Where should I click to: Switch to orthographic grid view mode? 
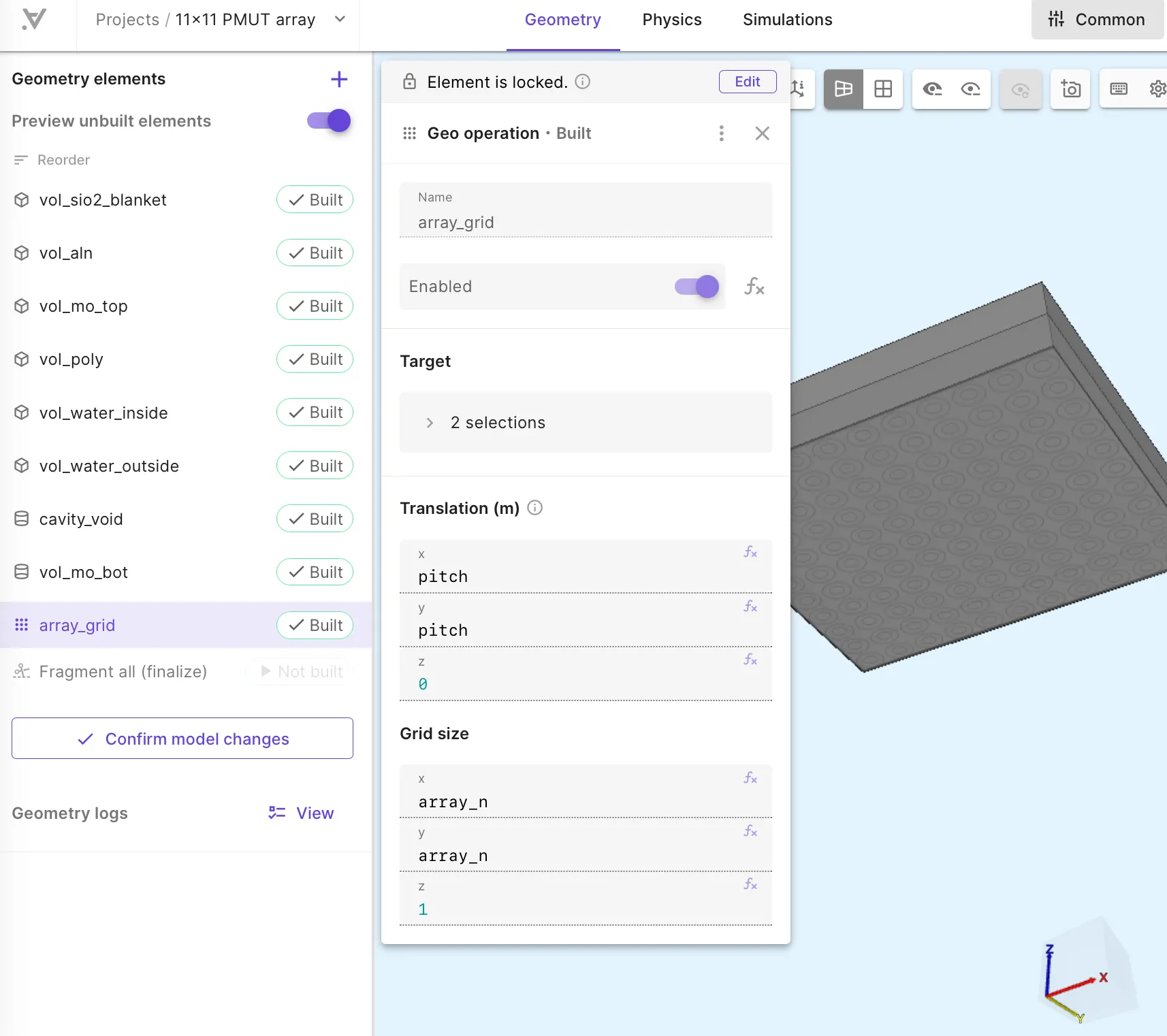883,89
